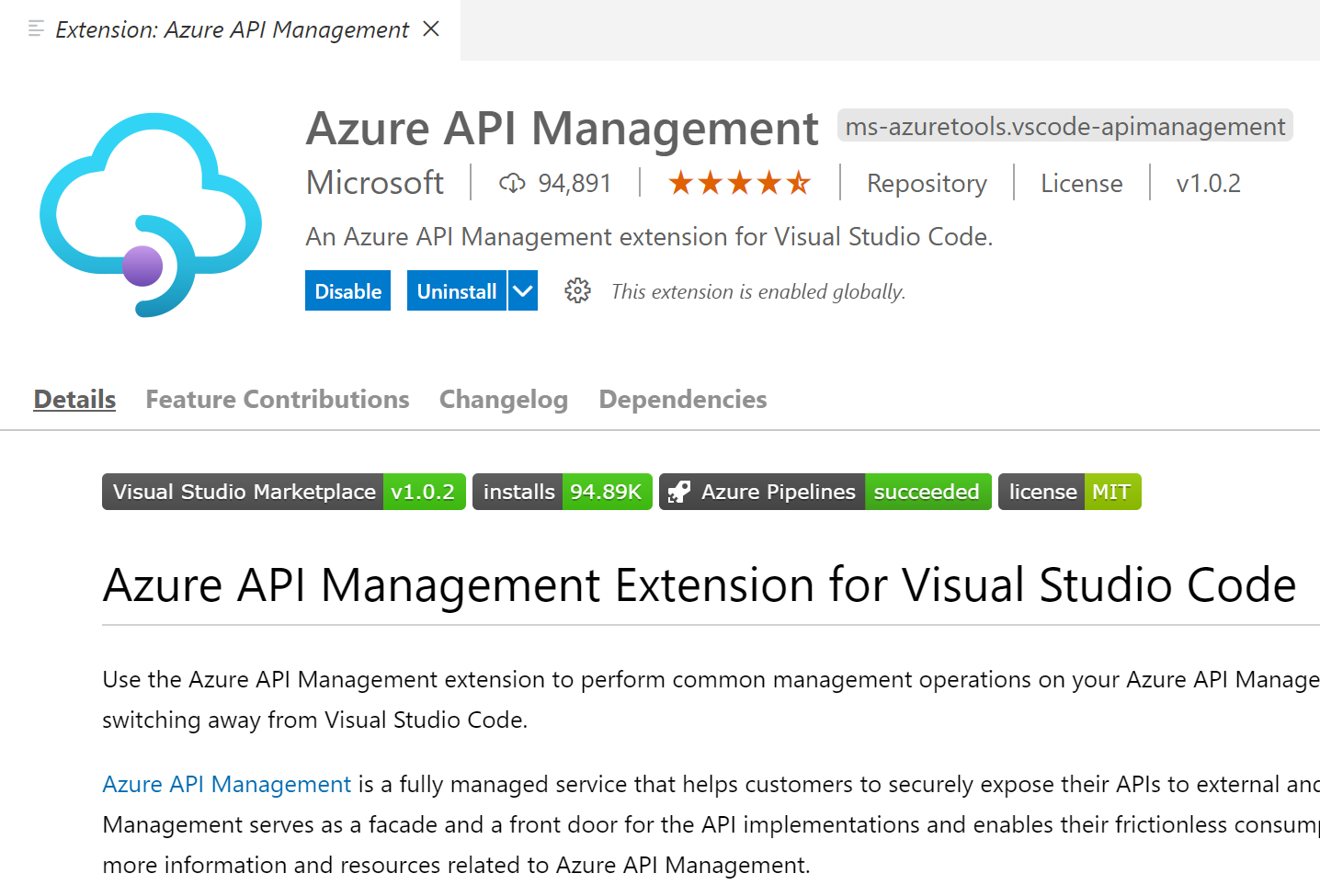Viewport: 1320px width, 896px height.
Task: Open the License link
Action: coord(1081,183)
